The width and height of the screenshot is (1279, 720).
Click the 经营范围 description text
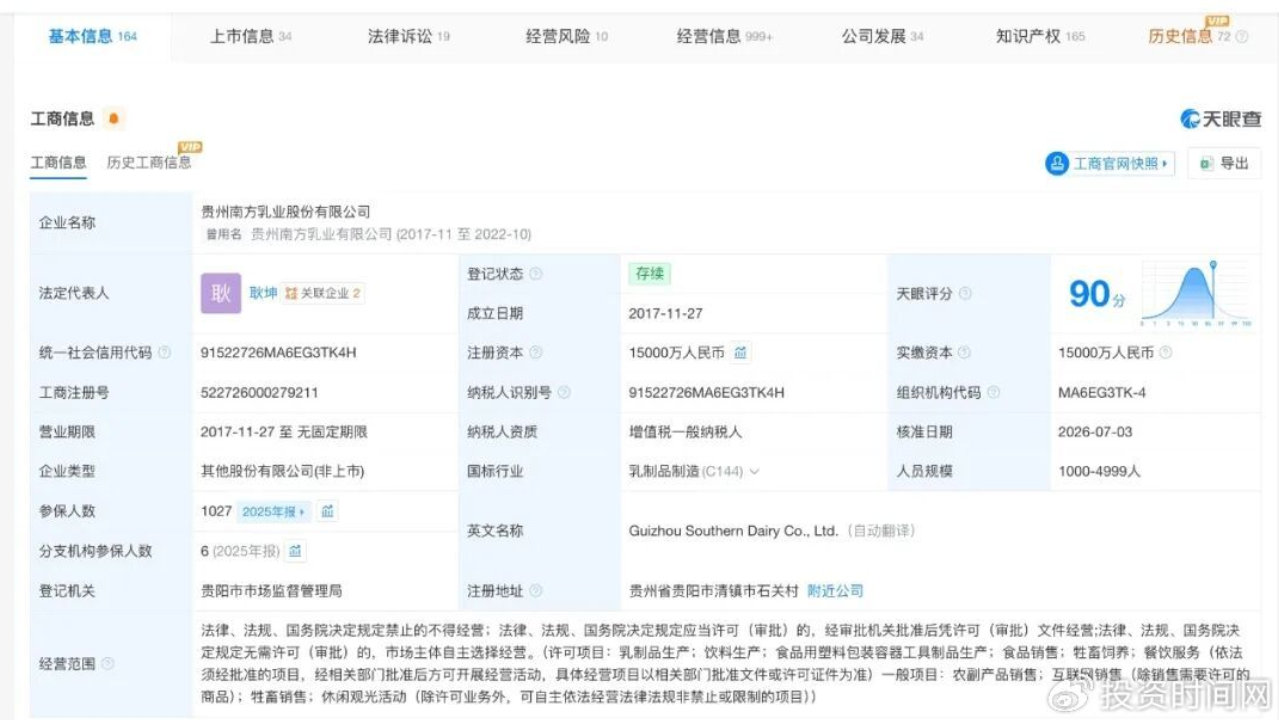[726, 663]
